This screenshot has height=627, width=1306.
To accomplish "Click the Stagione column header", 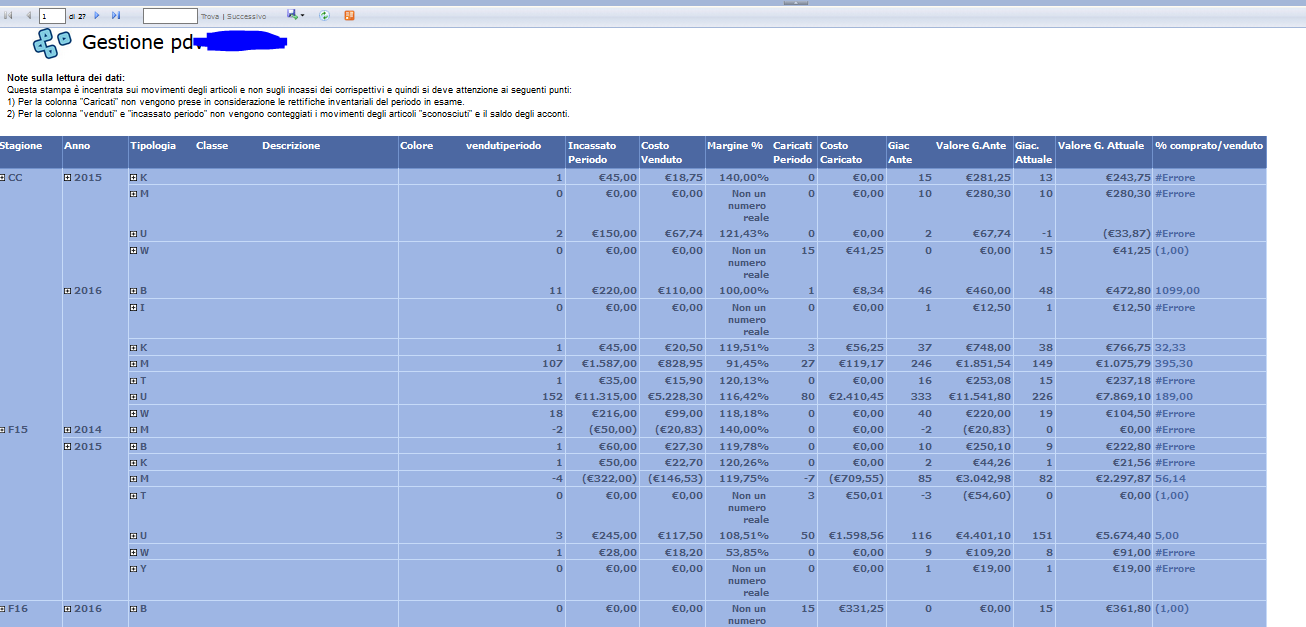I will [x=21, y=146].
